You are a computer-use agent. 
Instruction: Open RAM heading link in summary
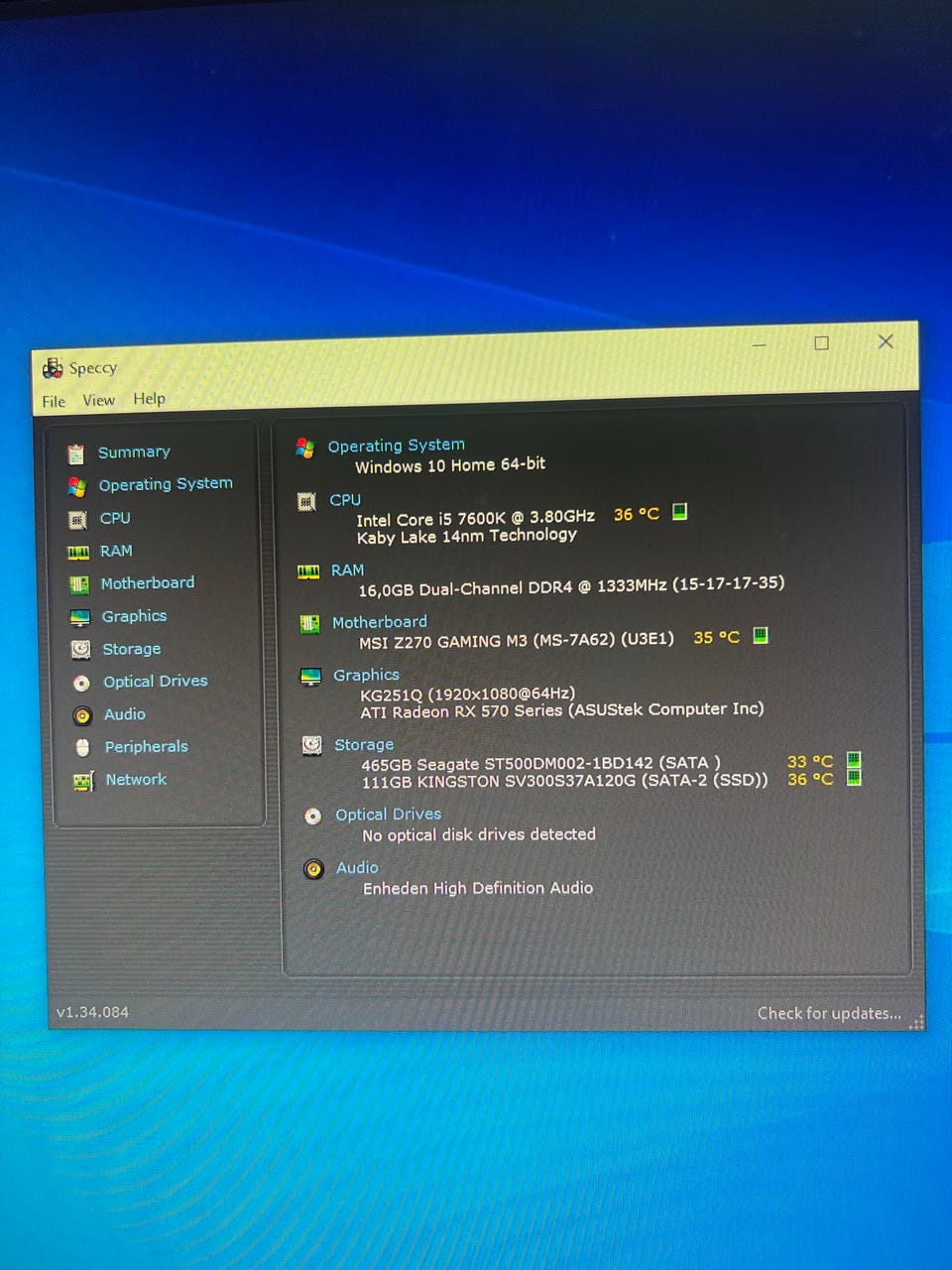(x=347, y=571)
